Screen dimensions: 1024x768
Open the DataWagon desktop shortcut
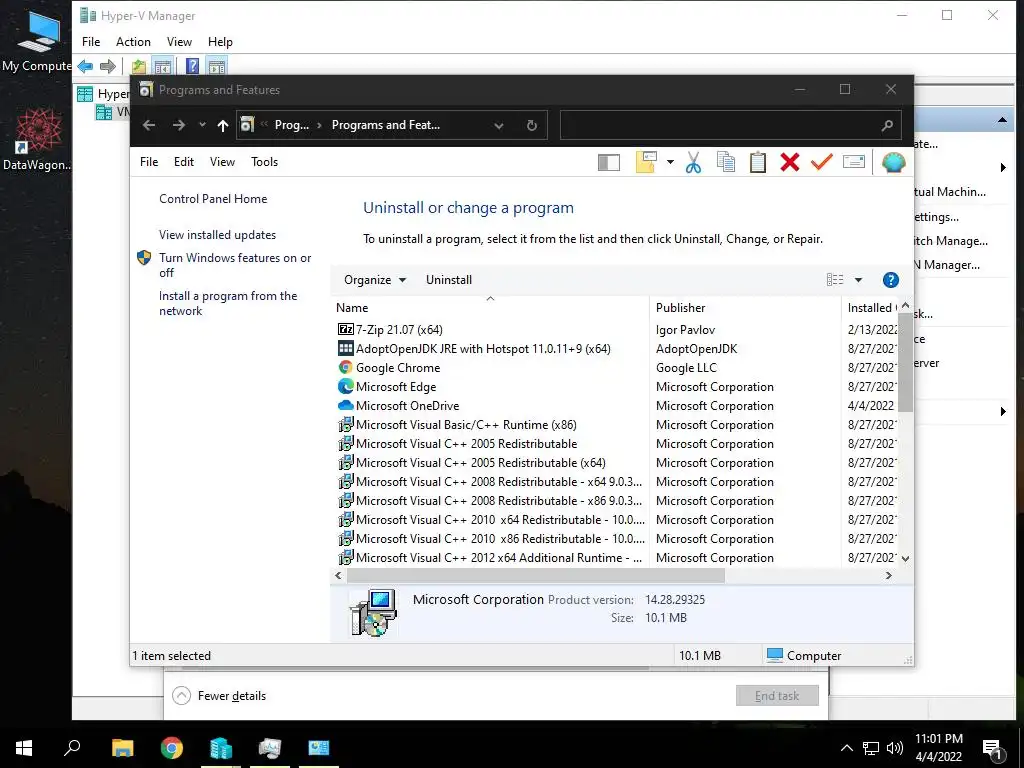[x=37, y=140]
